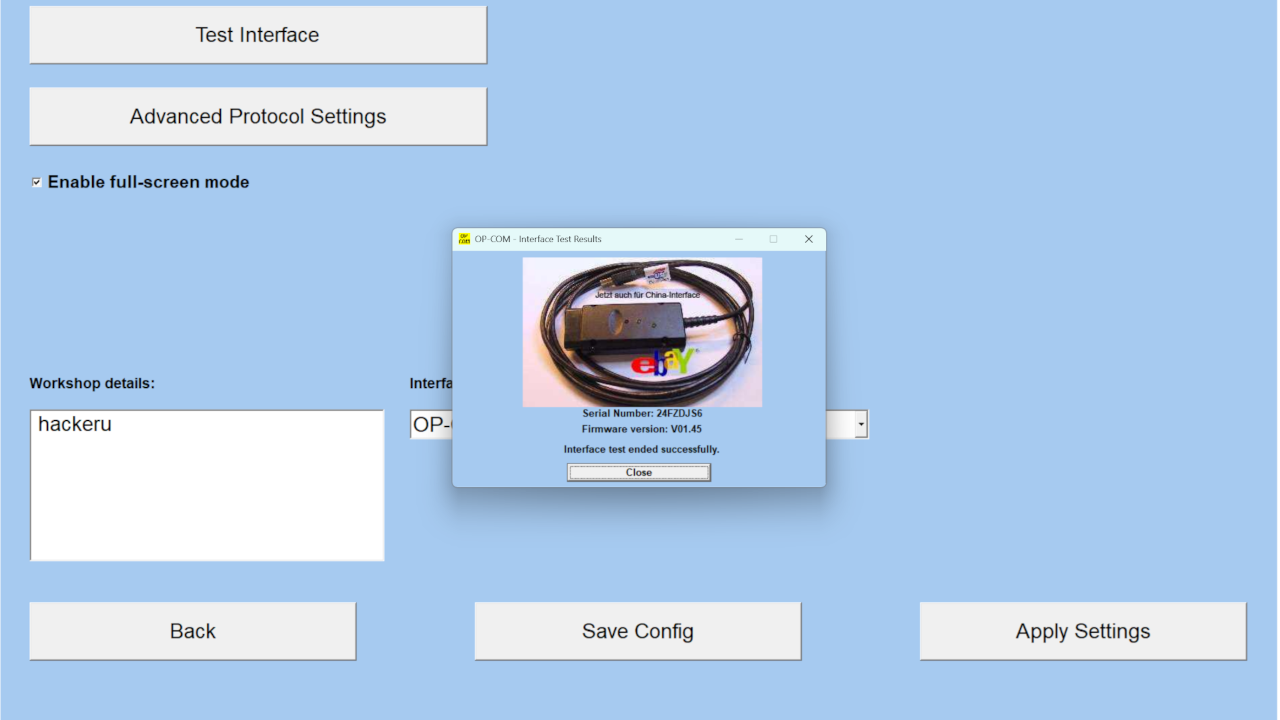This screenshot has width=1280, height=720.
Task: Open the Advanced Protocol Settings
Action: 257,116
